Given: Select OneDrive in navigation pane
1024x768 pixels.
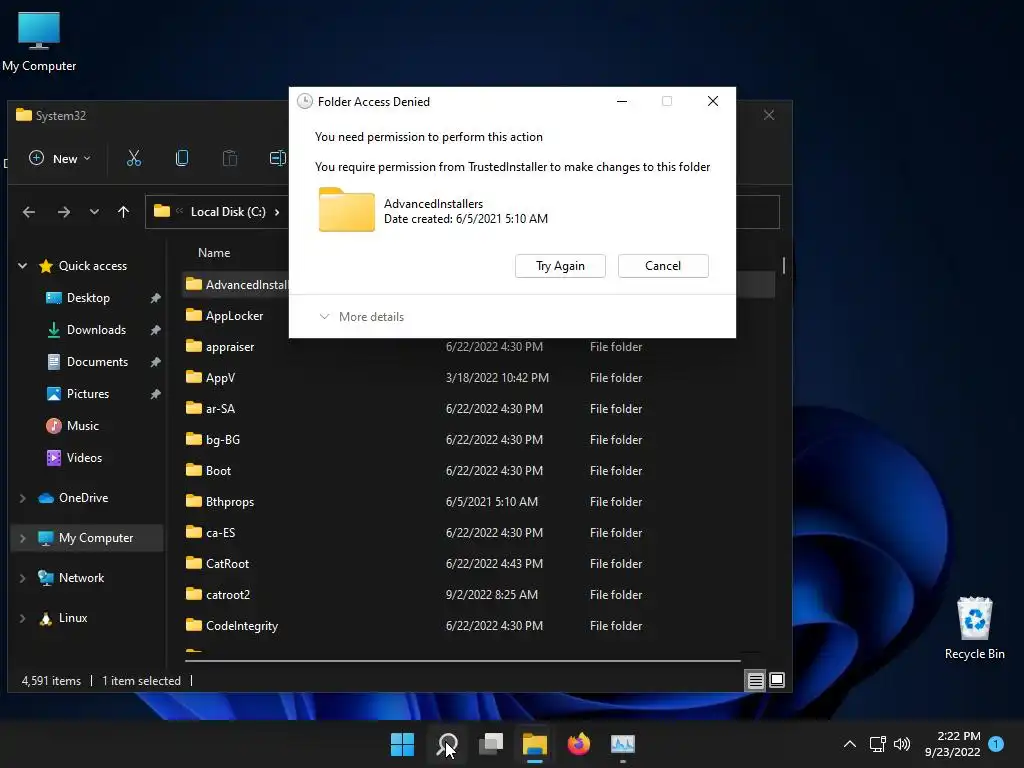Looking at the screenshot, I should [84, 498].
